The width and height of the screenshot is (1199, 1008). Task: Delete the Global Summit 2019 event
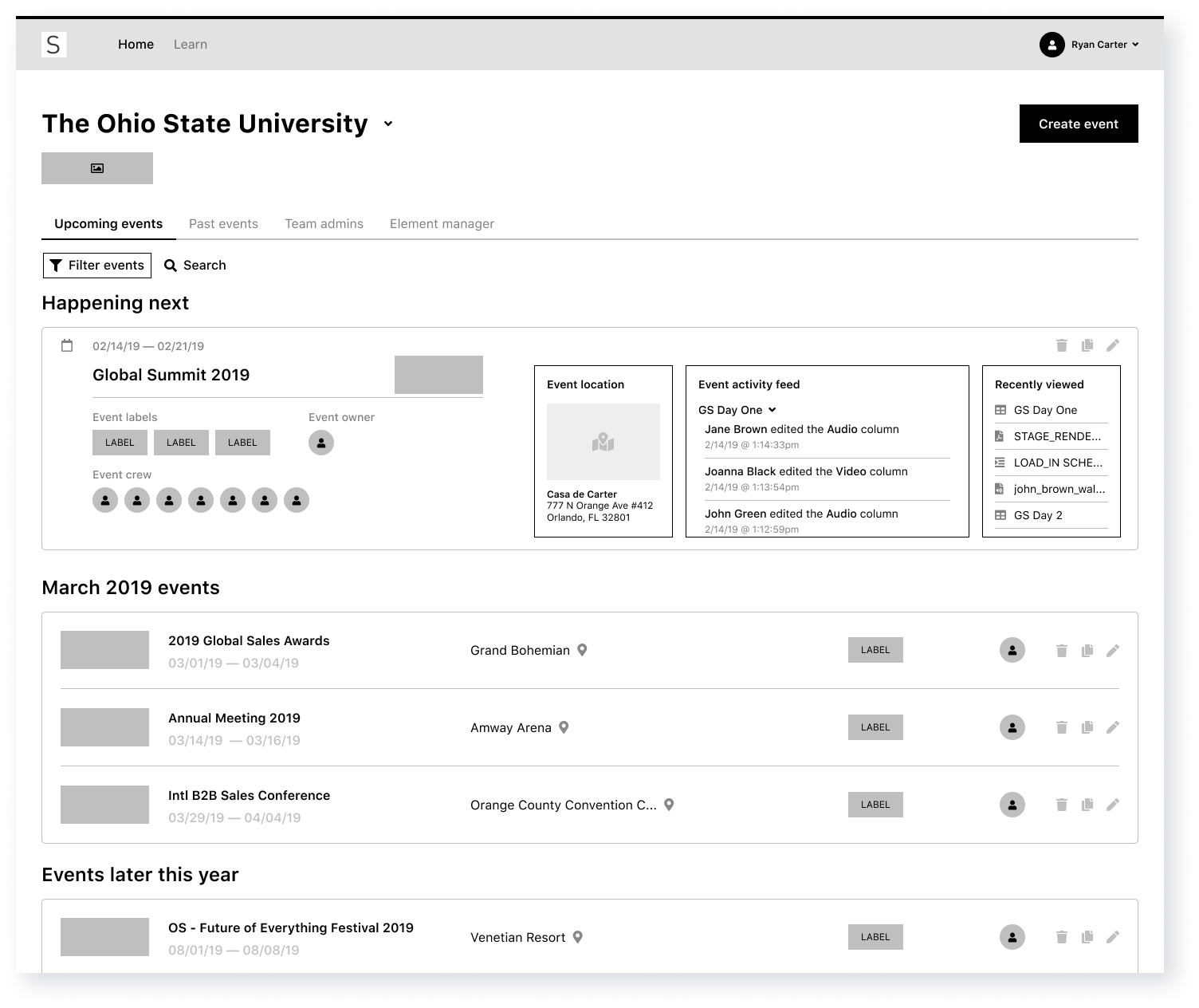pos(1062,345)
